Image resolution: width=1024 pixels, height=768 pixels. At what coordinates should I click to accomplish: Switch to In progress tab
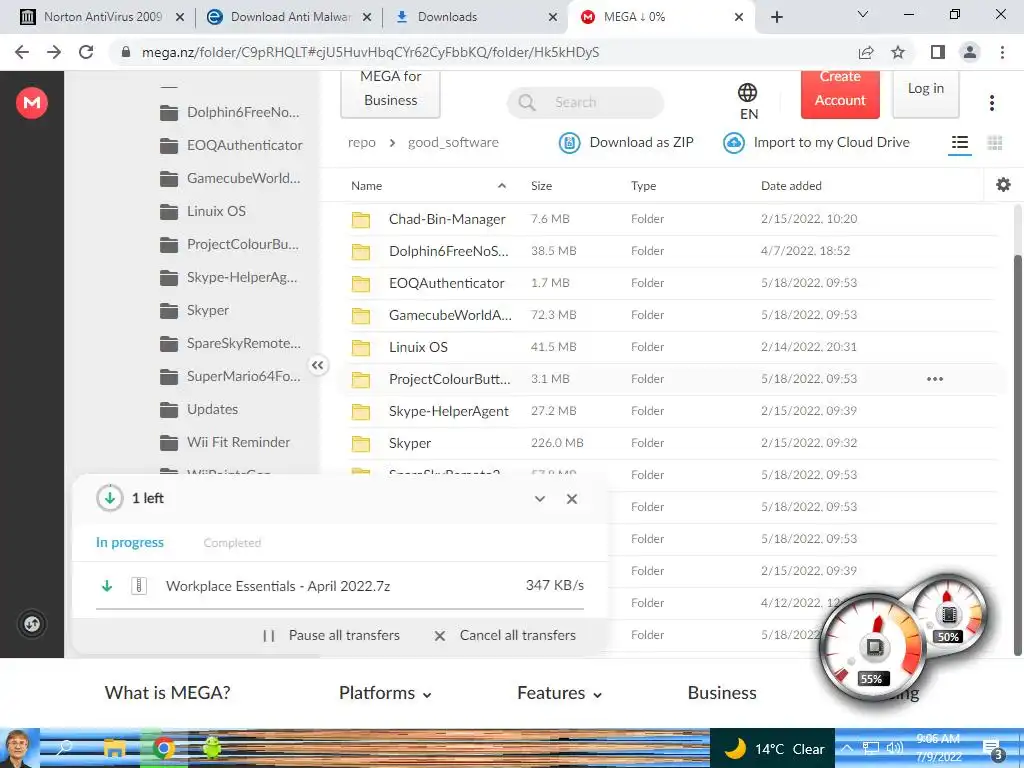[x=129, y=543]
